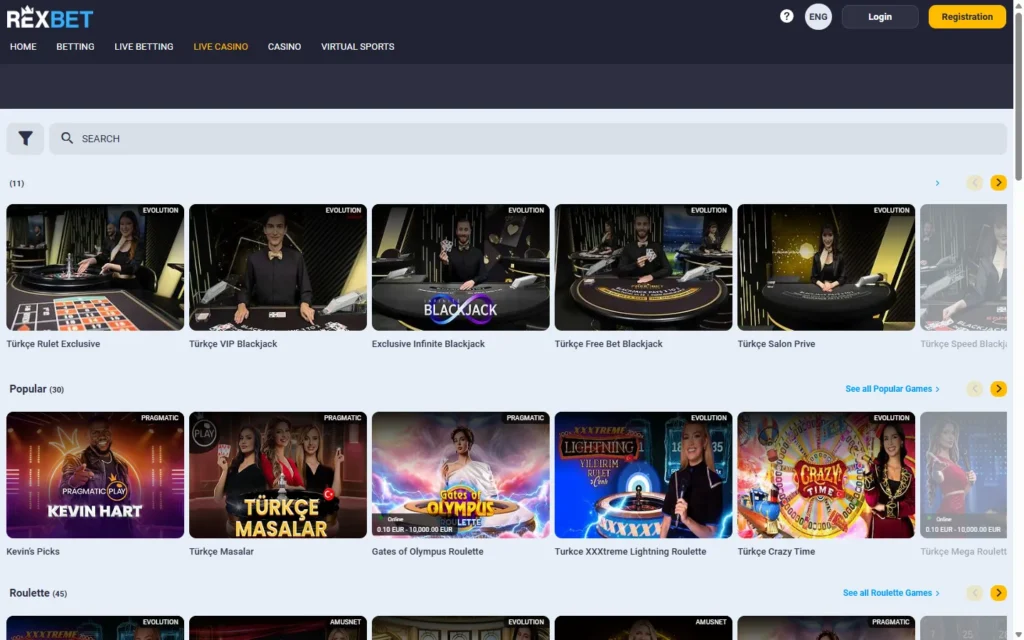Open Türkçe VIP Blackjack thumbnail
Screen dimensions: 1024x640
(x=278, y=267)
